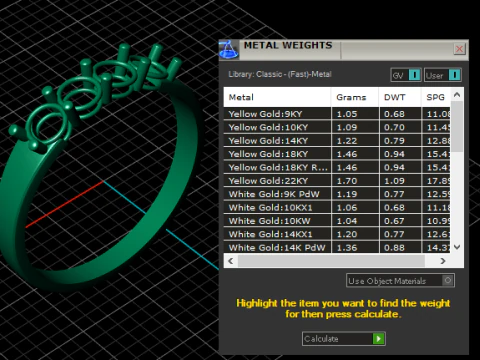Screen dimensions: 480x360
Task: Click DWT value 0.79
Action: pos(394,141)
